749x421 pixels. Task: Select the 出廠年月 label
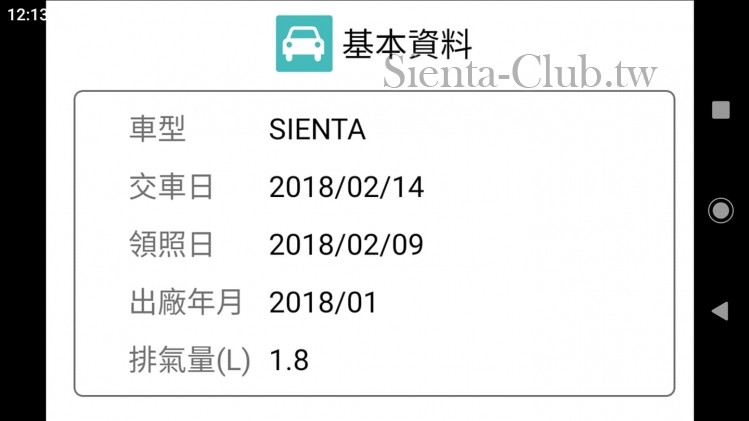(x=186, y=303)
